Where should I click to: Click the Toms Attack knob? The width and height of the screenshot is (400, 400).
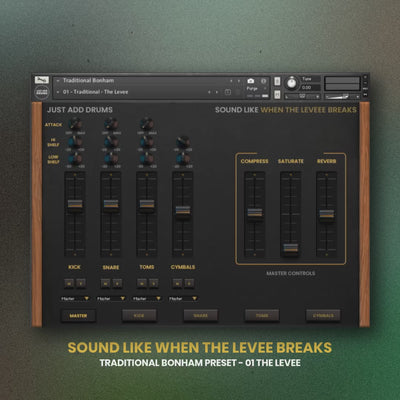point(147,124)
